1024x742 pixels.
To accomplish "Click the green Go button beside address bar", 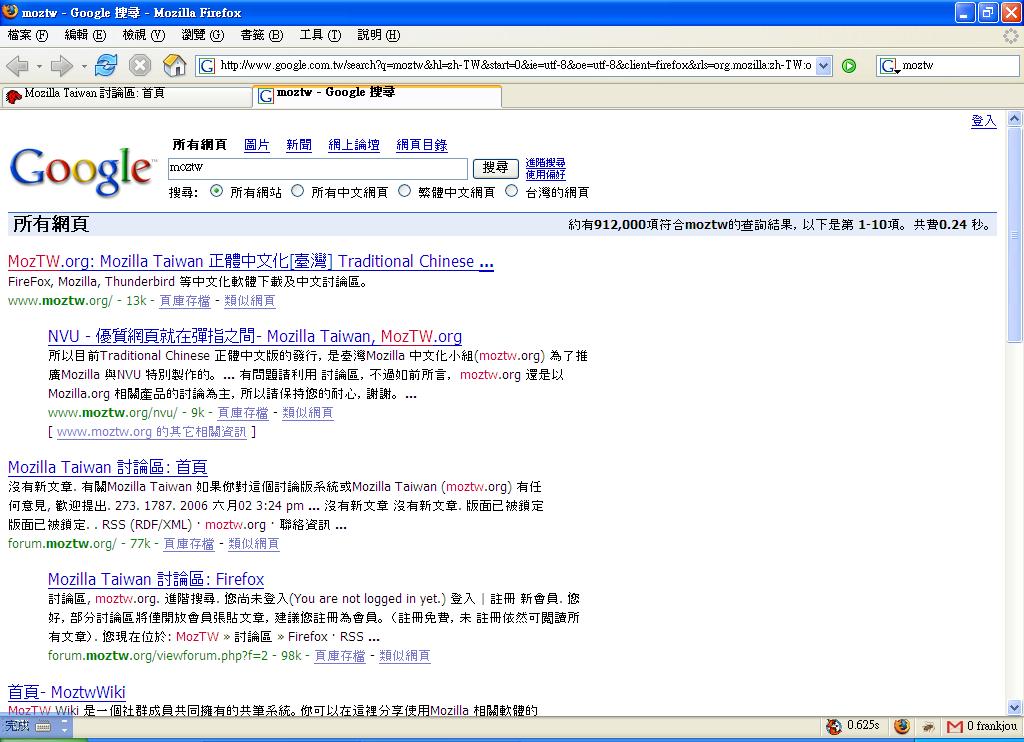I will pyautogui.click(x=849, y=66).
